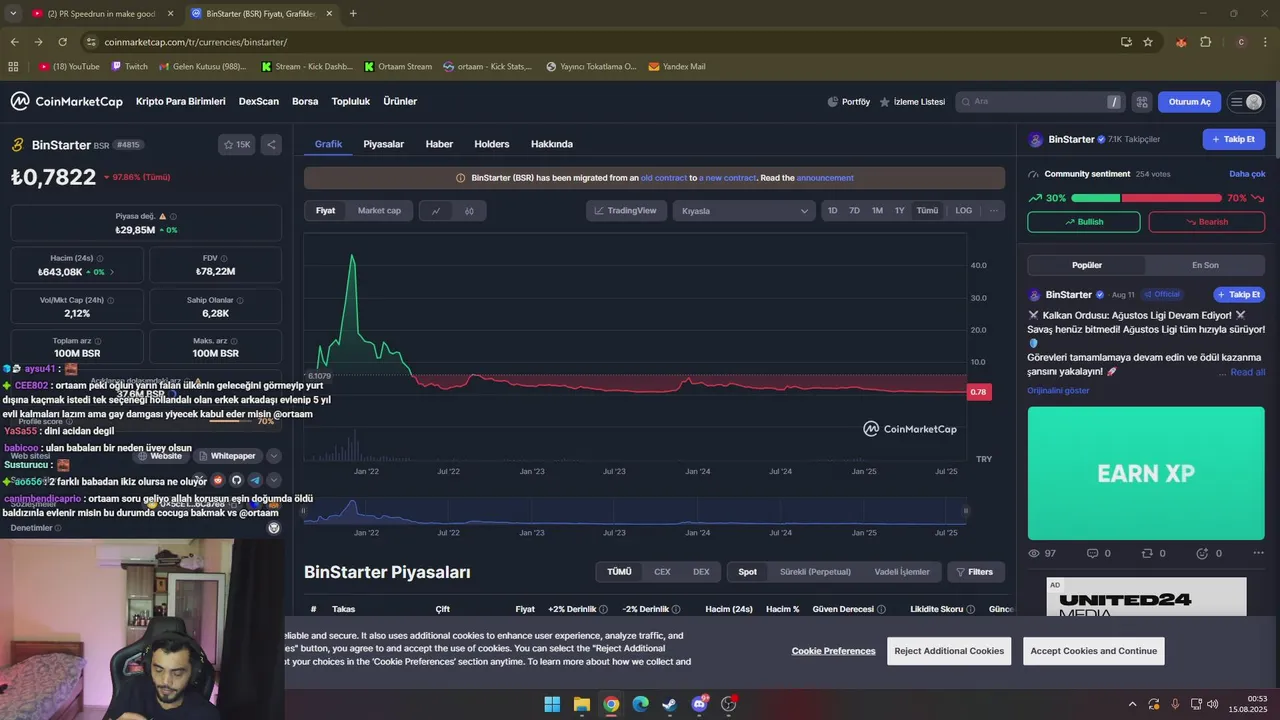Click left handle of chart range navigator
Image resolution: width=1280 pixels, height=720 pixels.
click(x=303, y=511)
